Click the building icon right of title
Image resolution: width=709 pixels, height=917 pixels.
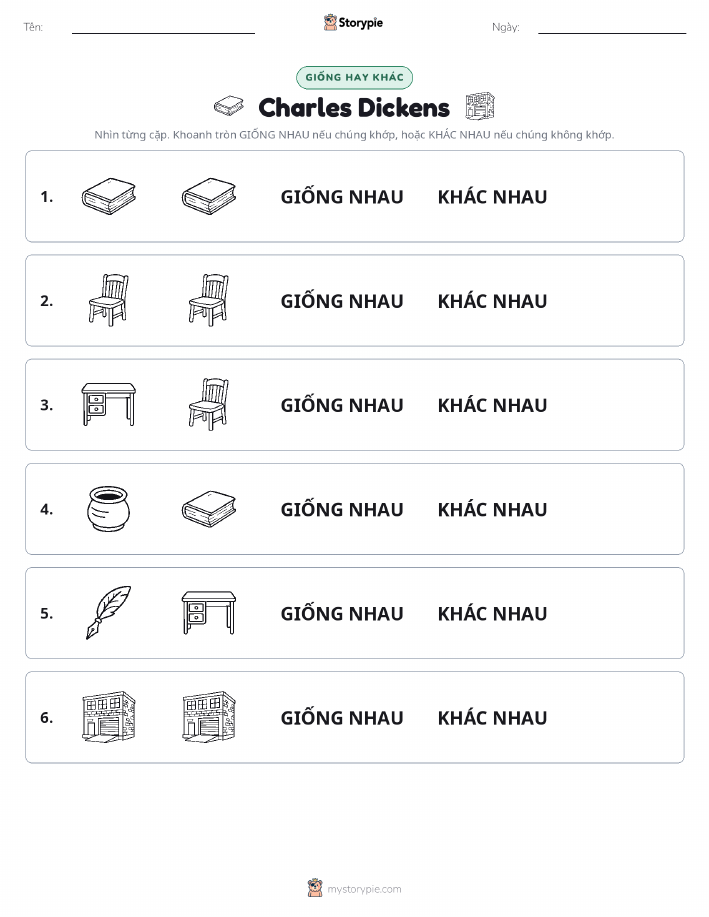point(480,106)
